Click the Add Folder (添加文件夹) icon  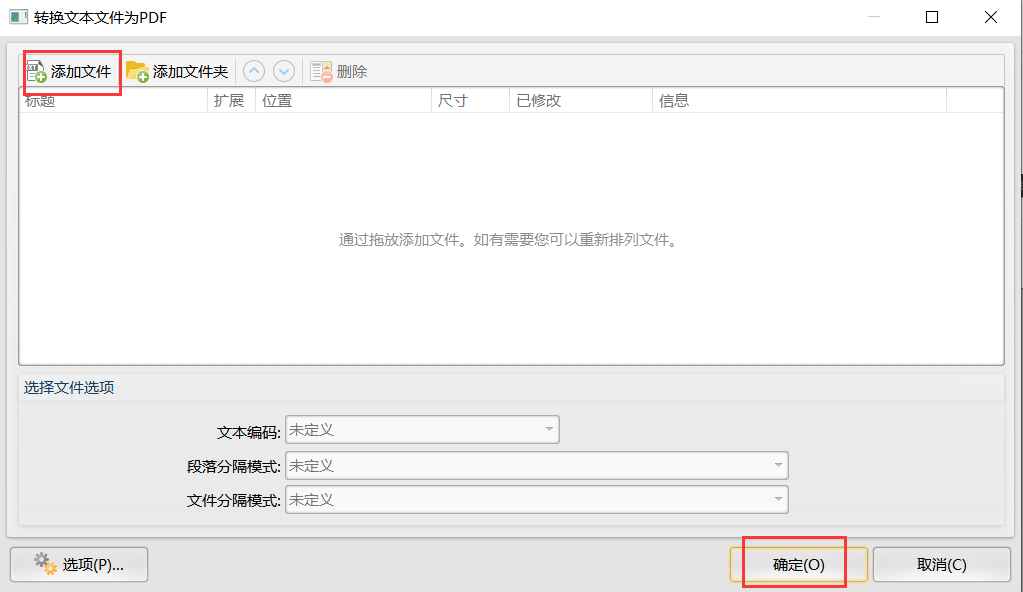[x=137, y=72]
